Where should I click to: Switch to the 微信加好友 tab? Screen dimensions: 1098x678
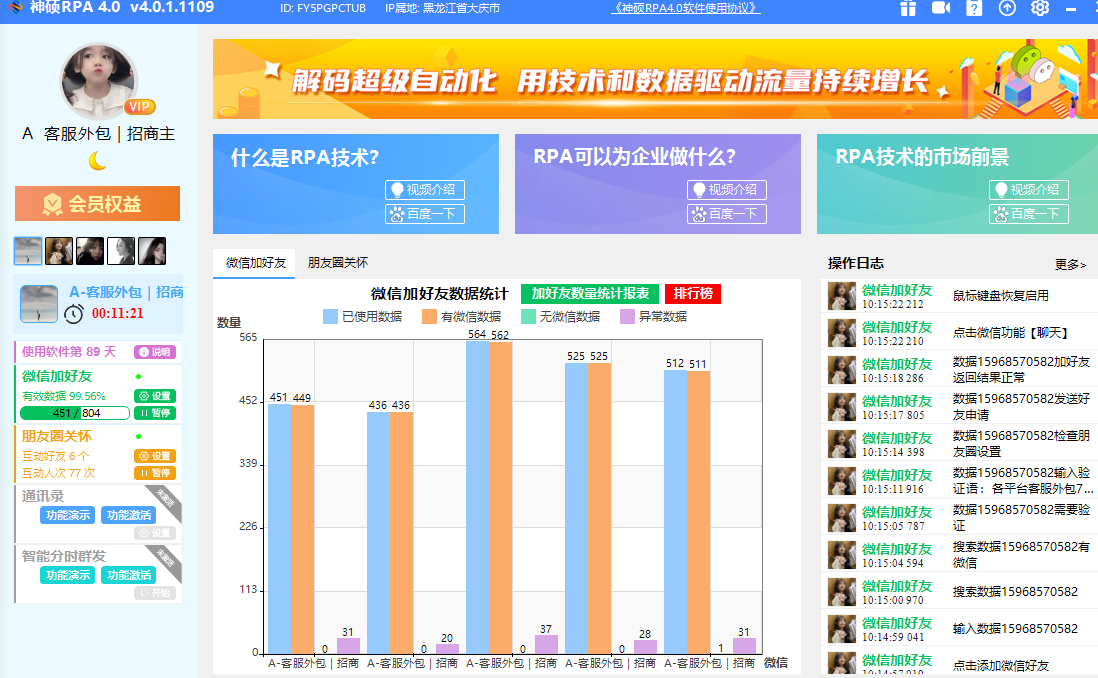256,263
